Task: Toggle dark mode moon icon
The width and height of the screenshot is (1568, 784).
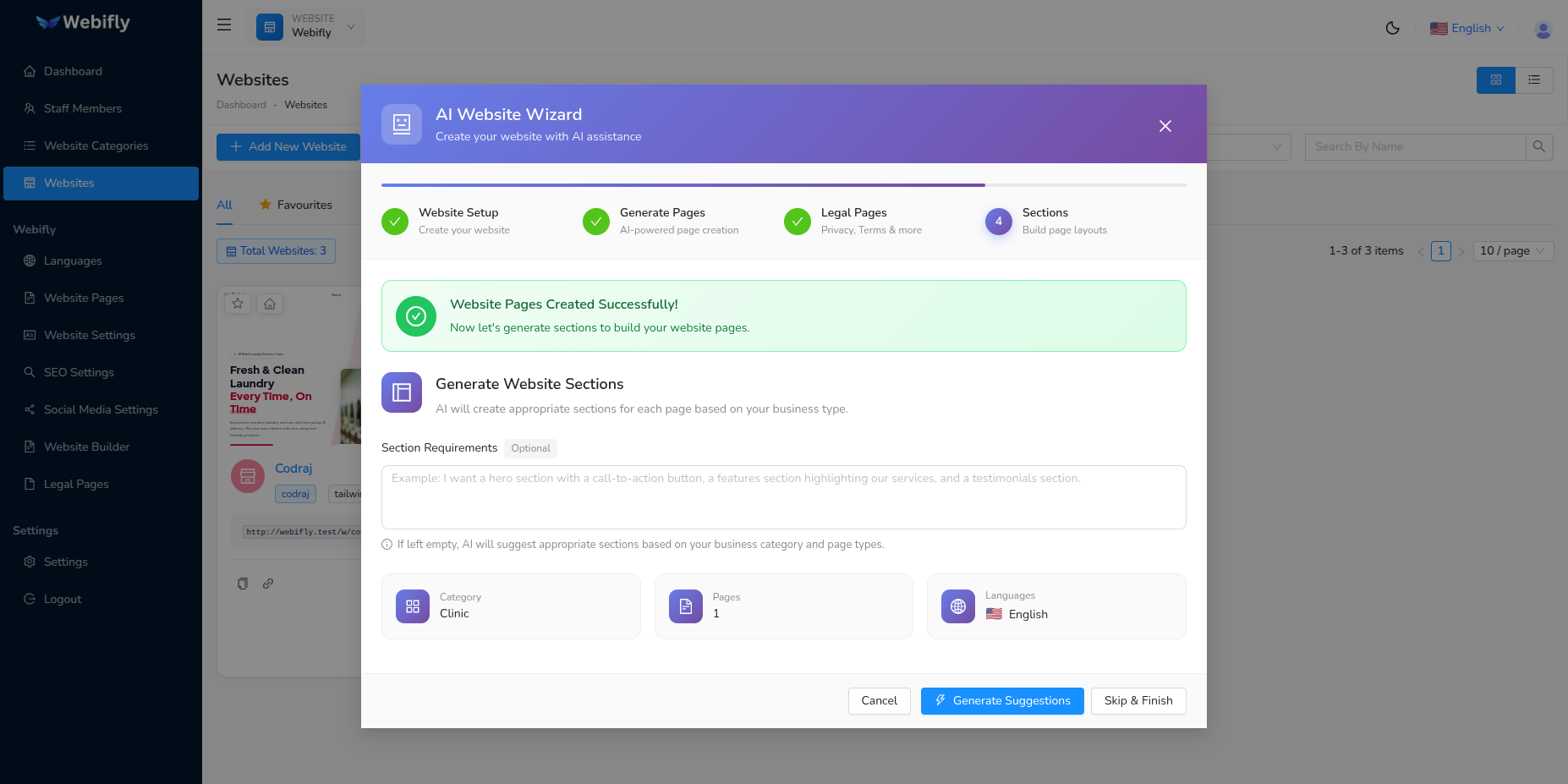Action: (x=1392, y=28)
